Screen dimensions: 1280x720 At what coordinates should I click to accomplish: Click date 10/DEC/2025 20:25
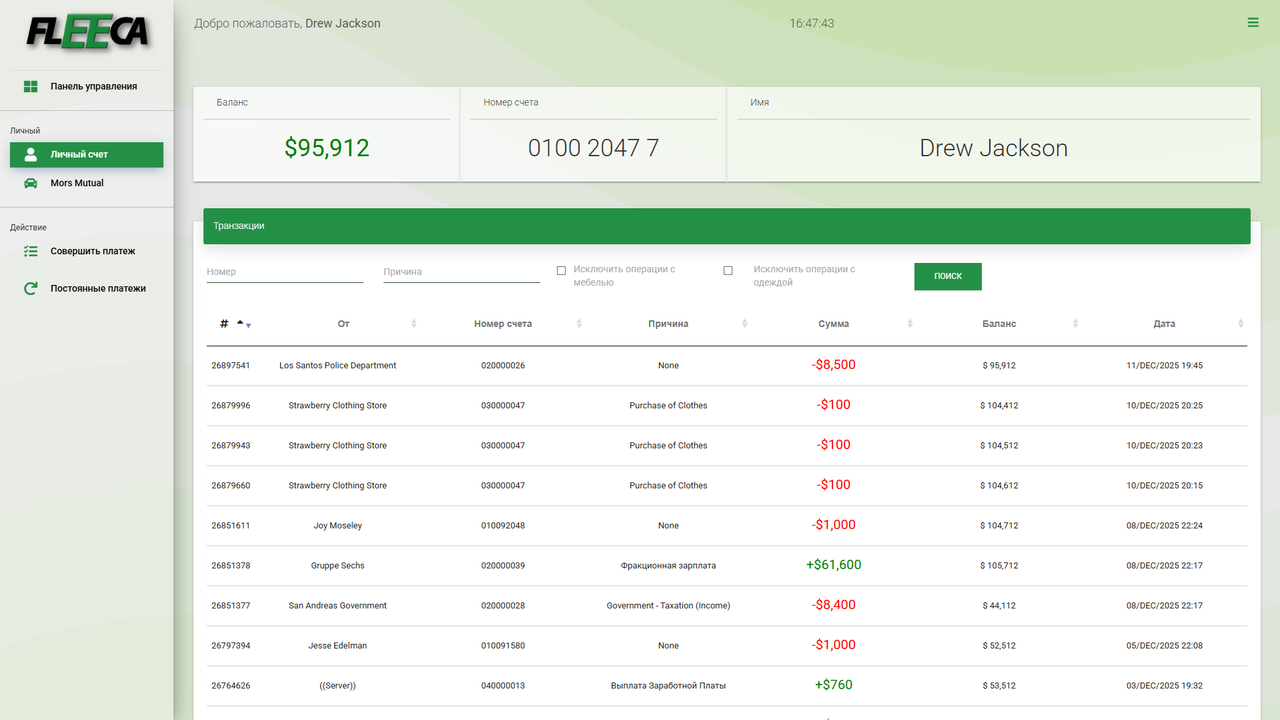[x=1164, y=406]
